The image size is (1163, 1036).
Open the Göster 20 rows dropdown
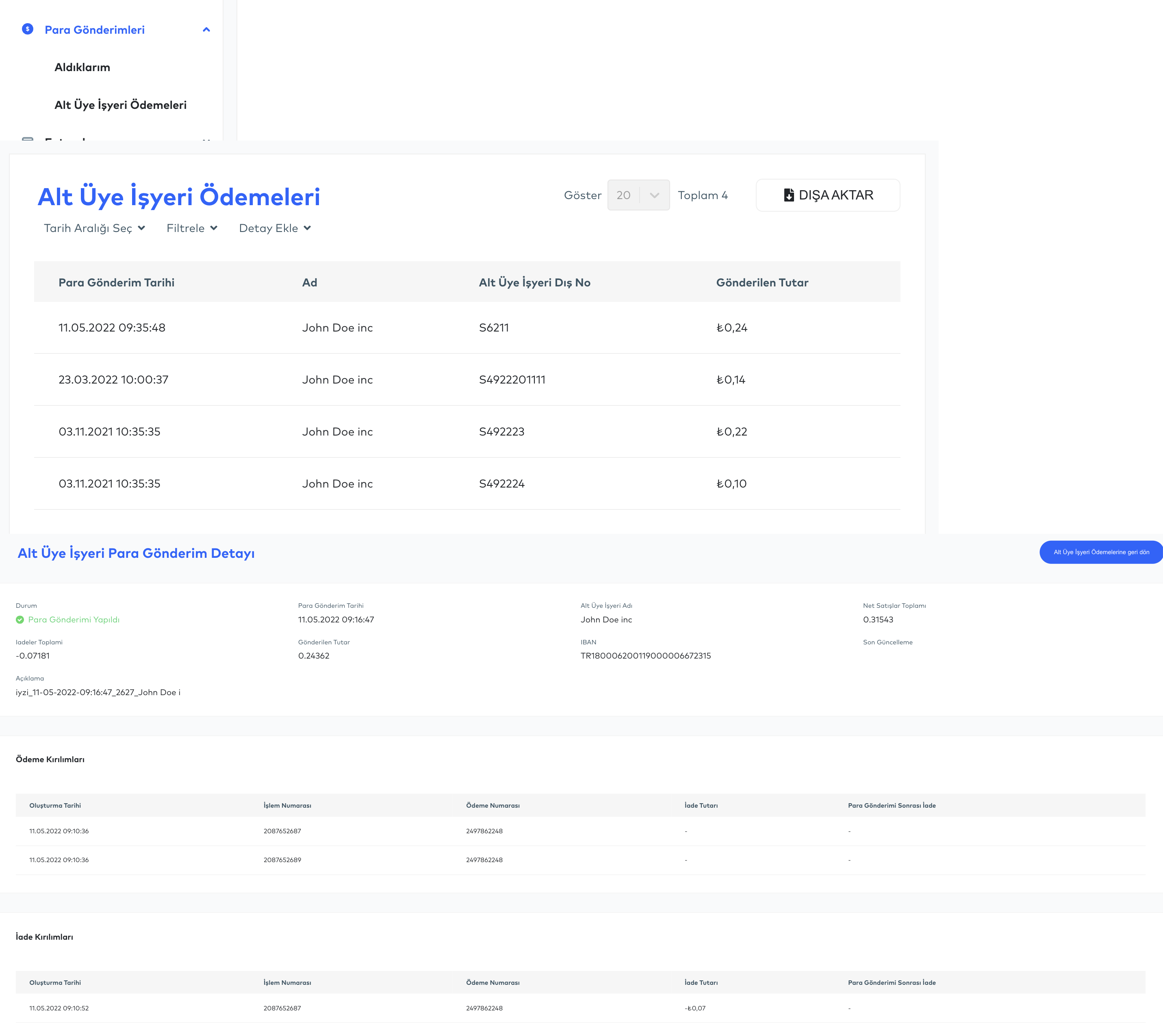(638, 195)
